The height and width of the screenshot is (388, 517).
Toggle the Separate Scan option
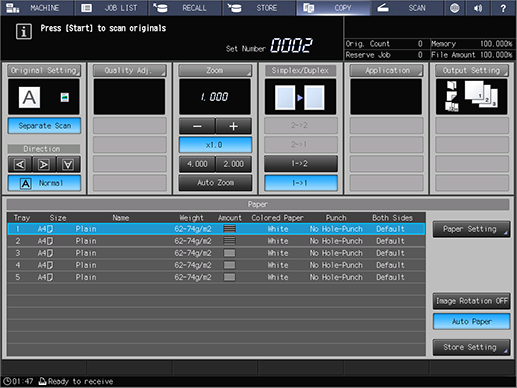click(44, 126)
